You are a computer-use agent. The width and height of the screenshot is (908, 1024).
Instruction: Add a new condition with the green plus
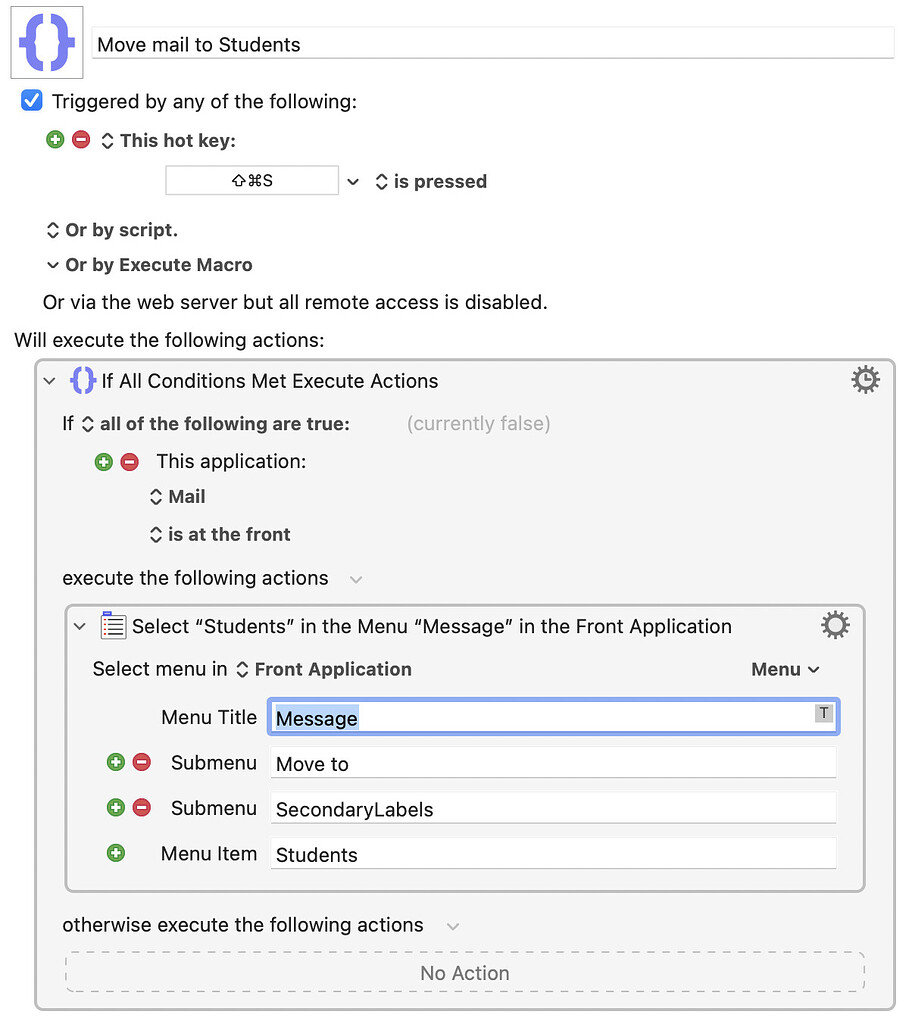[x=104, y=461]
